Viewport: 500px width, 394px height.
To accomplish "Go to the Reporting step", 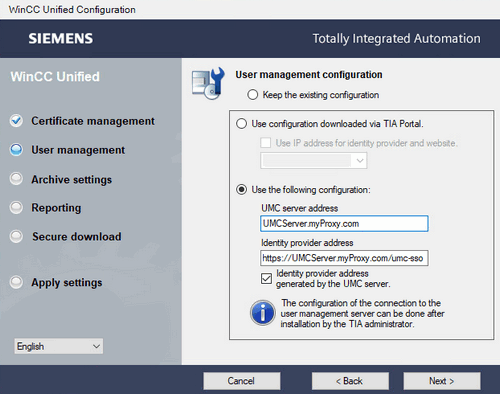I will [56, 208].
